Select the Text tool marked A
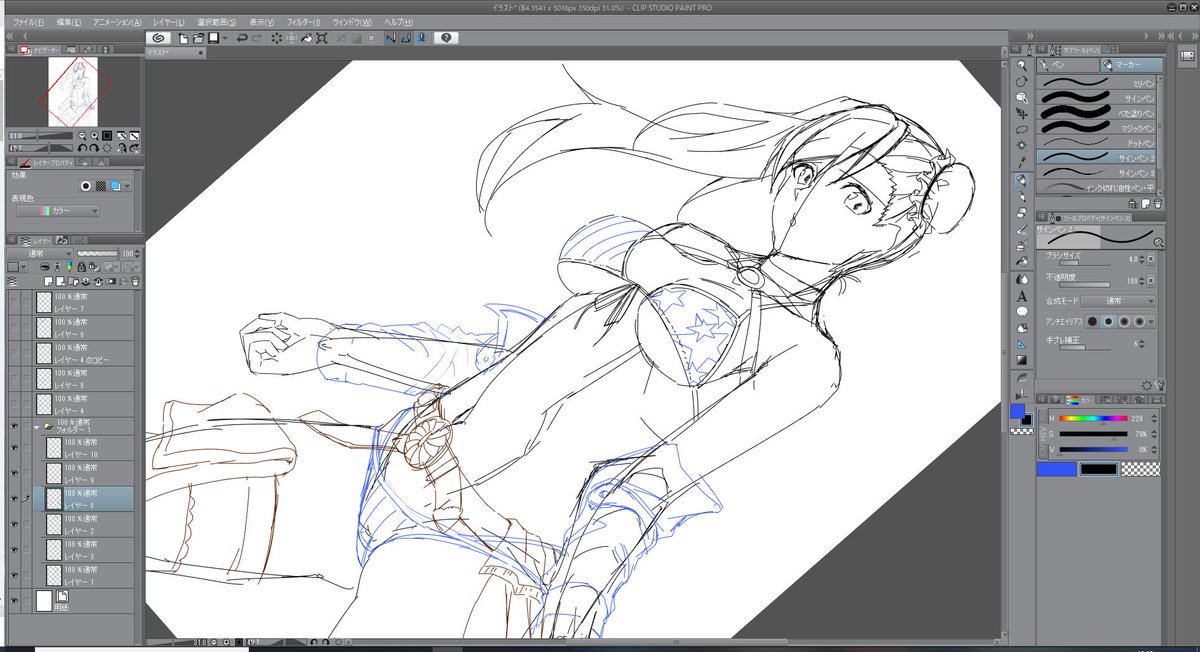The width and height of the screenshot is (1200, 652). click(1021, 295)
